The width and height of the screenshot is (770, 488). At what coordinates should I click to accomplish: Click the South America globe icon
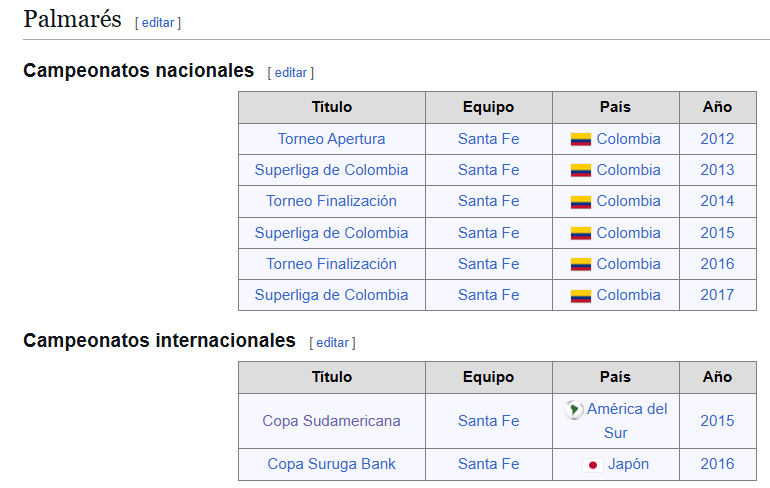tap(574, 409)
